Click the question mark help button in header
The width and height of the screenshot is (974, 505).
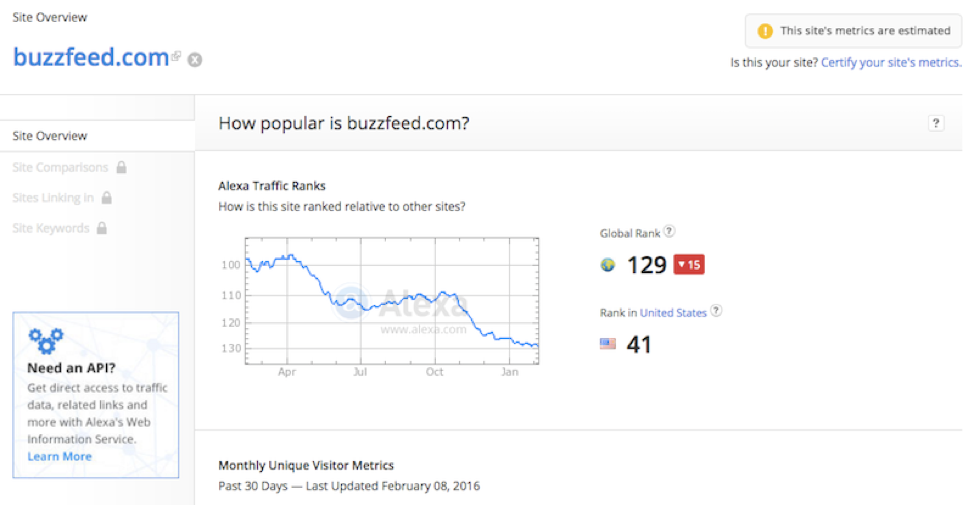[935, 123]
